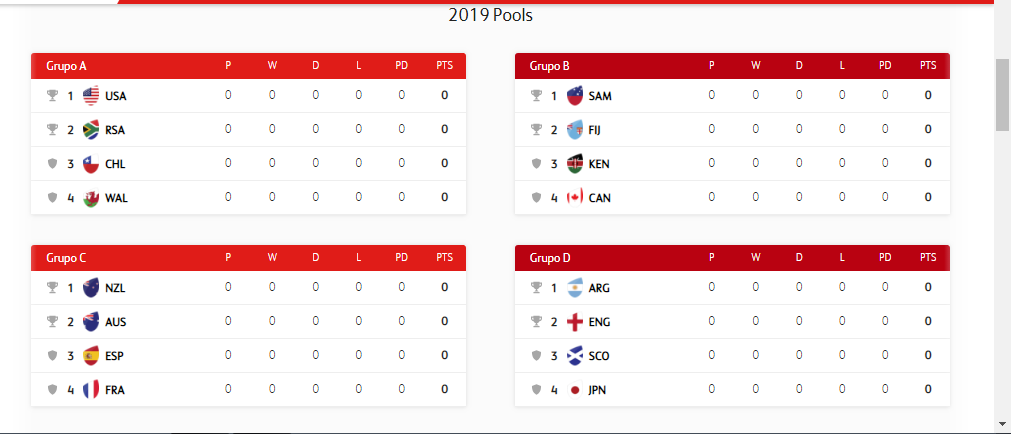
Task: Click PTS column header in Grupo B
Action: point(928,65)
